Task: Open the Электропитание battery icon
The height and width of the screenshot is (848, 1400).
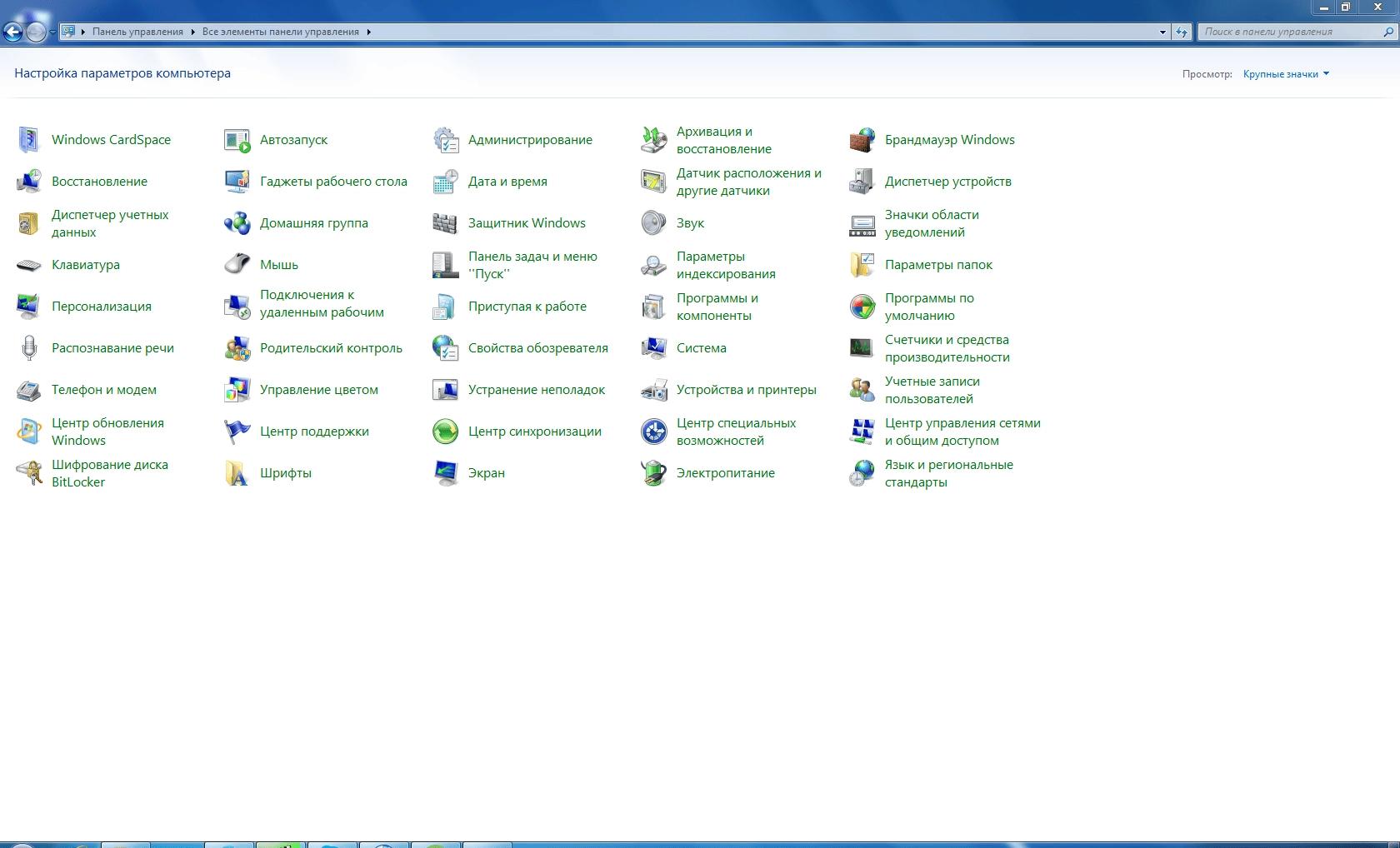Action: pos(654,473)
